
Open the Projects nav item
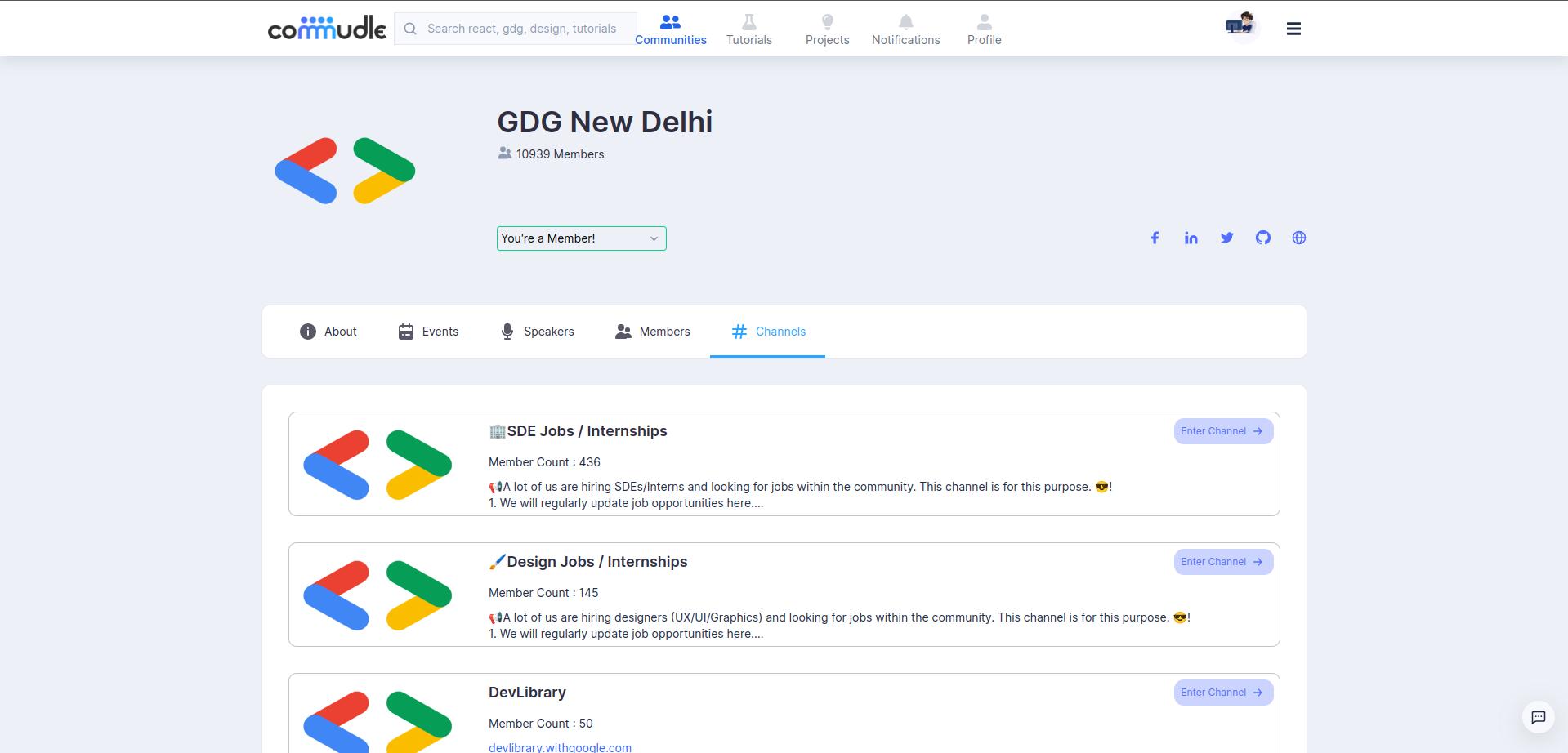click(x=828, y=29)
